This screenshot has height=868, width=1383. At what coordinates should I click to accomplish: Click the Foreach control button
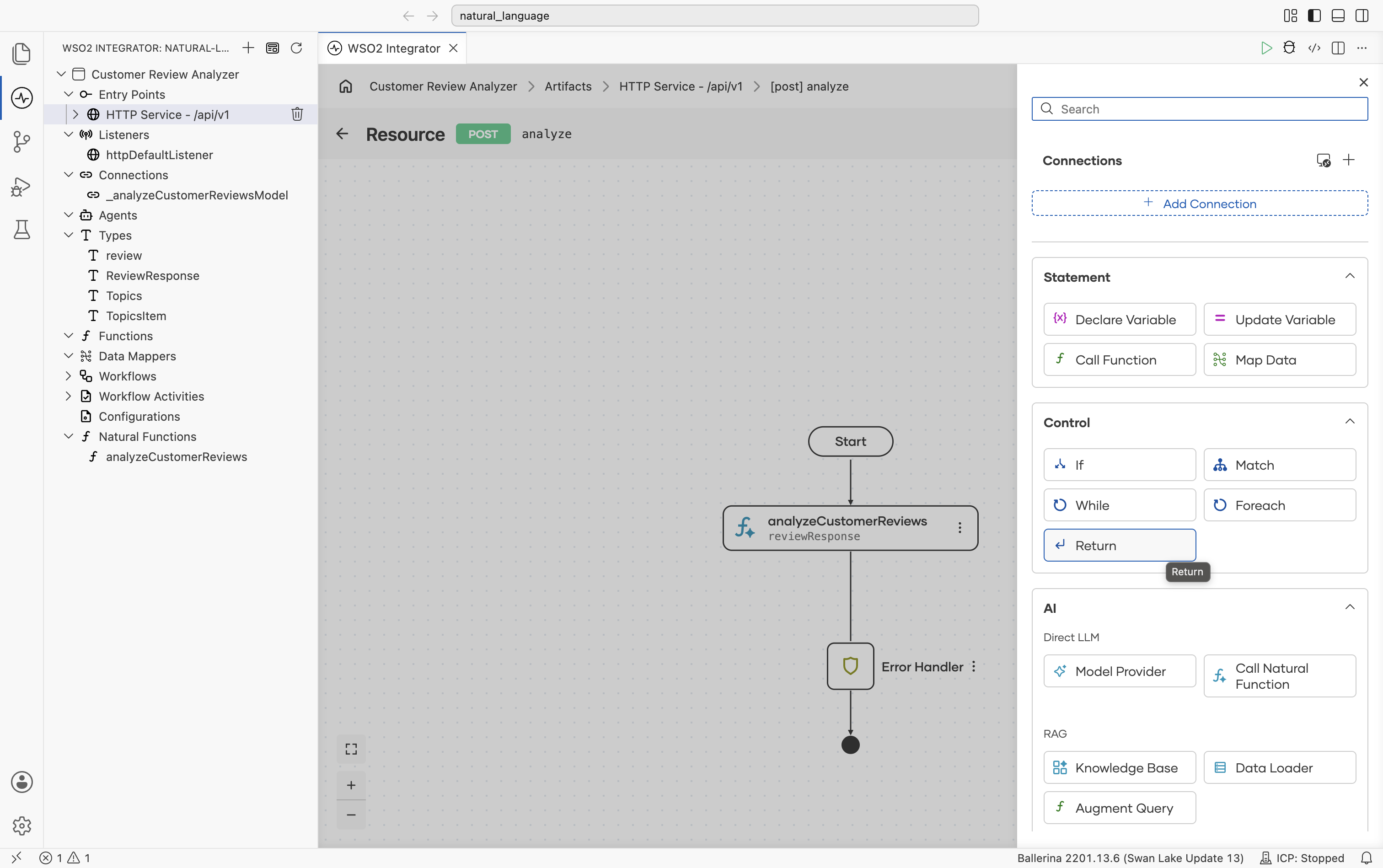click(1280, 505)
